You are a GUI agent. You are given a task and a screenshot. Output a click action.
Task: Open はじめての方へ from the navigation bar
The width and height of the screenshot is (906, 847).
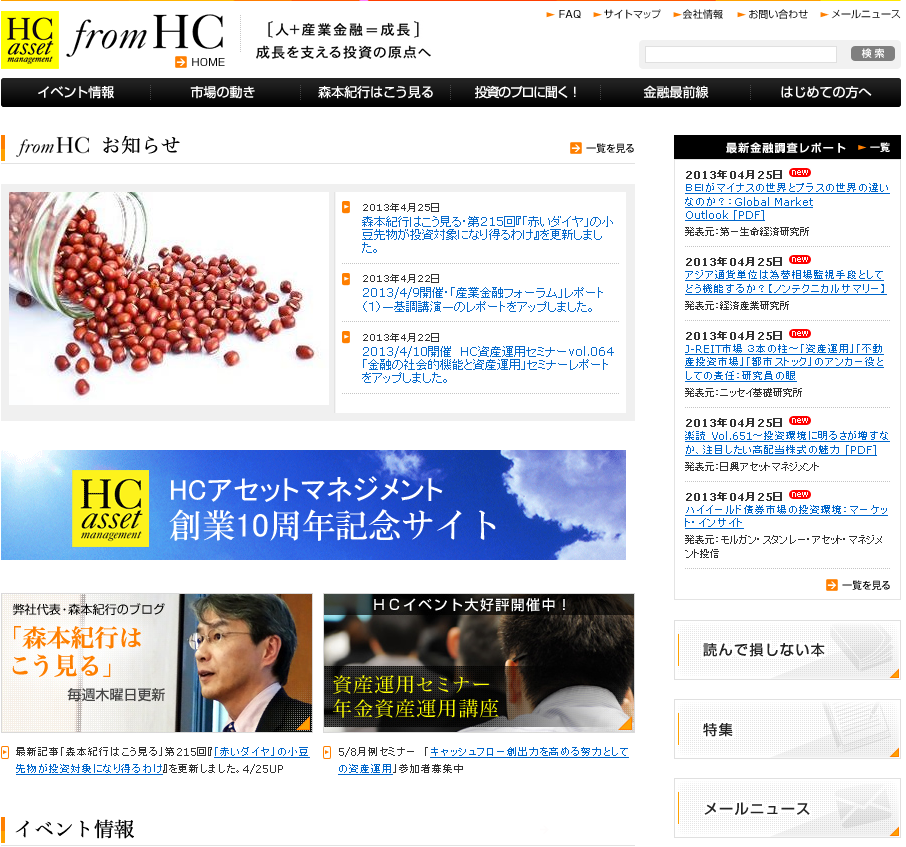824,93
